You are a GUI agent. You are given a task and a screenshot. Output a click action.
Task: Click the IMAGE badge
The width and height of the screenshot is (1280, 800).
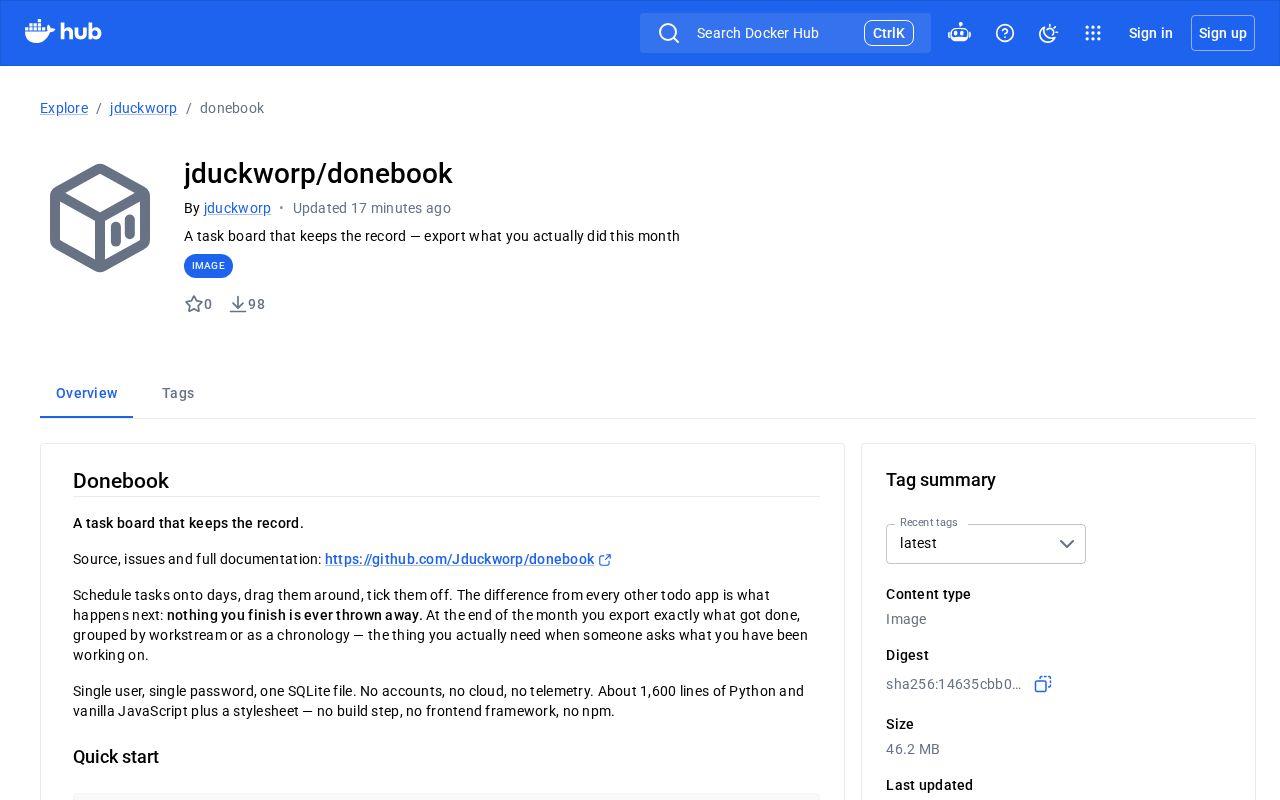click(208, 266)
